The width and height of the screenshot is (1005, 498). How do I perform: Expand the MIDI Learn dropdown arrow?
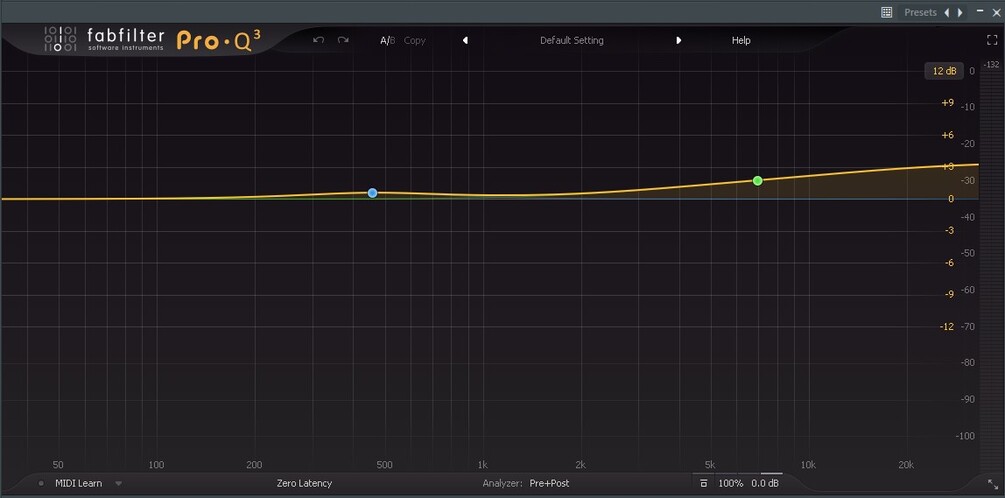tap(119, 483)
